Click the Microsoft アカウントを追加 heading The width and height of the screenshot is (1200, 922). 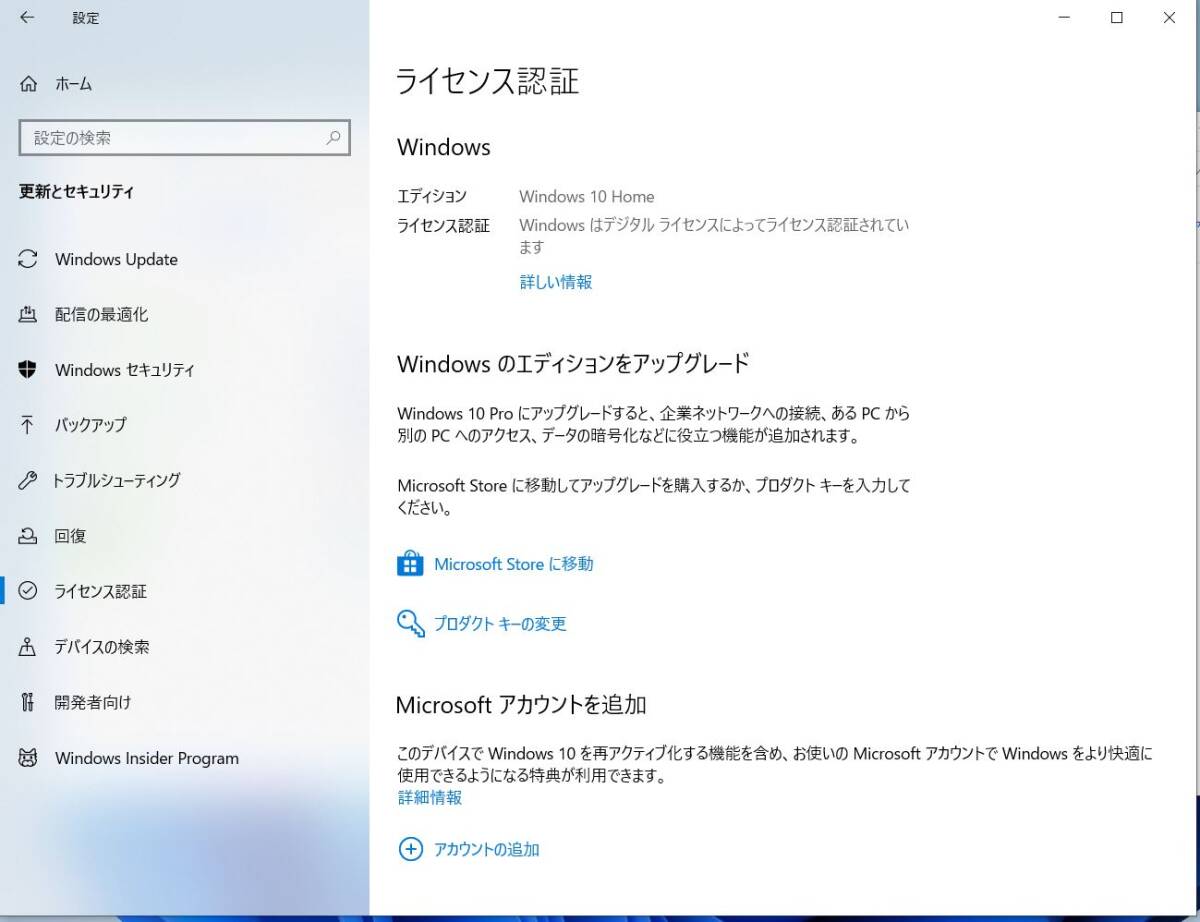[x=521, y=705]
